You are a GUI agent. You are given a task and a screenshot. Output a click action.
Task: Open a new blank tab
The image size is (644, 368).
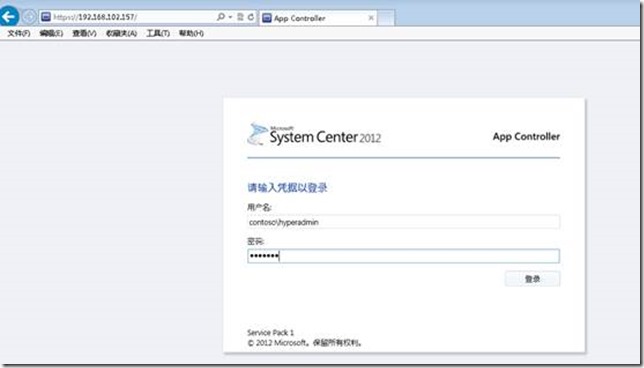pos(386,18)
